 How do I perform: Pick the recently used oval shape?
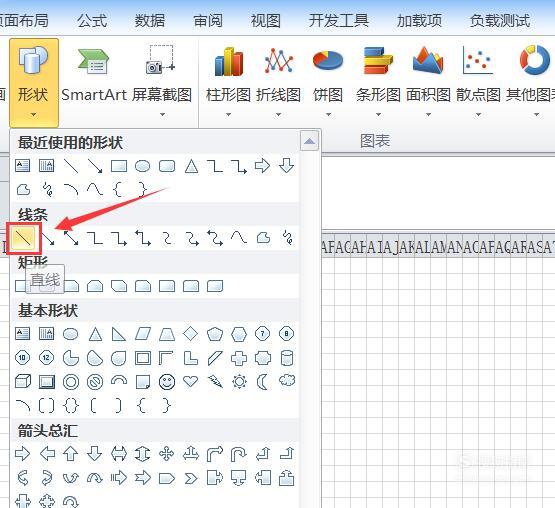pos(143,166)
